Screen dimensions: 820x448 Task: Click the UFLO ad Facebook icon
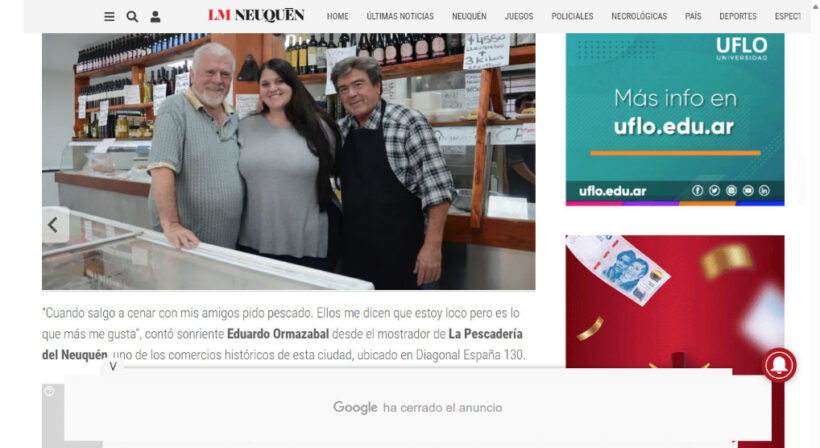pyautogui.click(x=697, y=191)
